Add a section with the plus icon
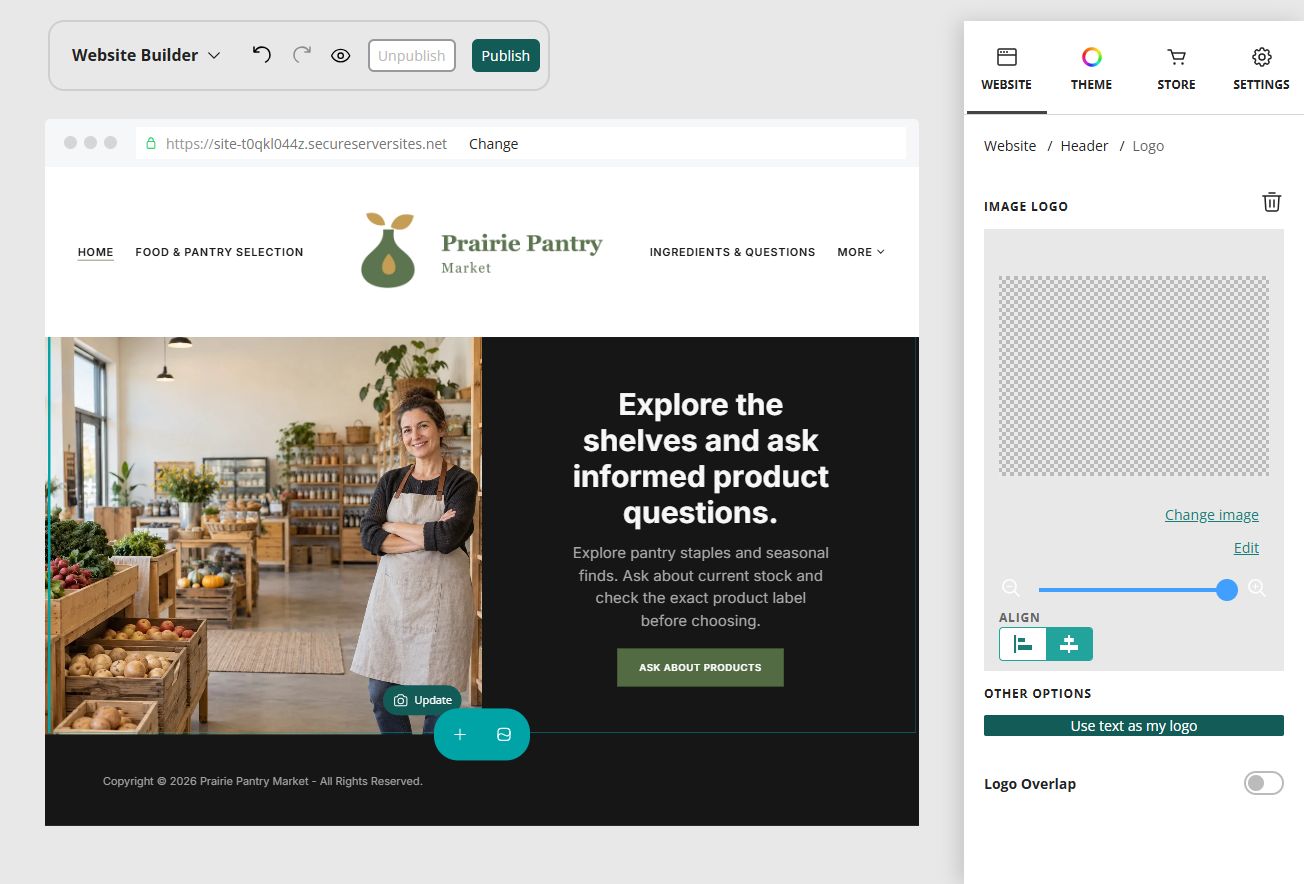This screenshot has height=884, width=1304. pyautogui.click(x=460, y=735)
